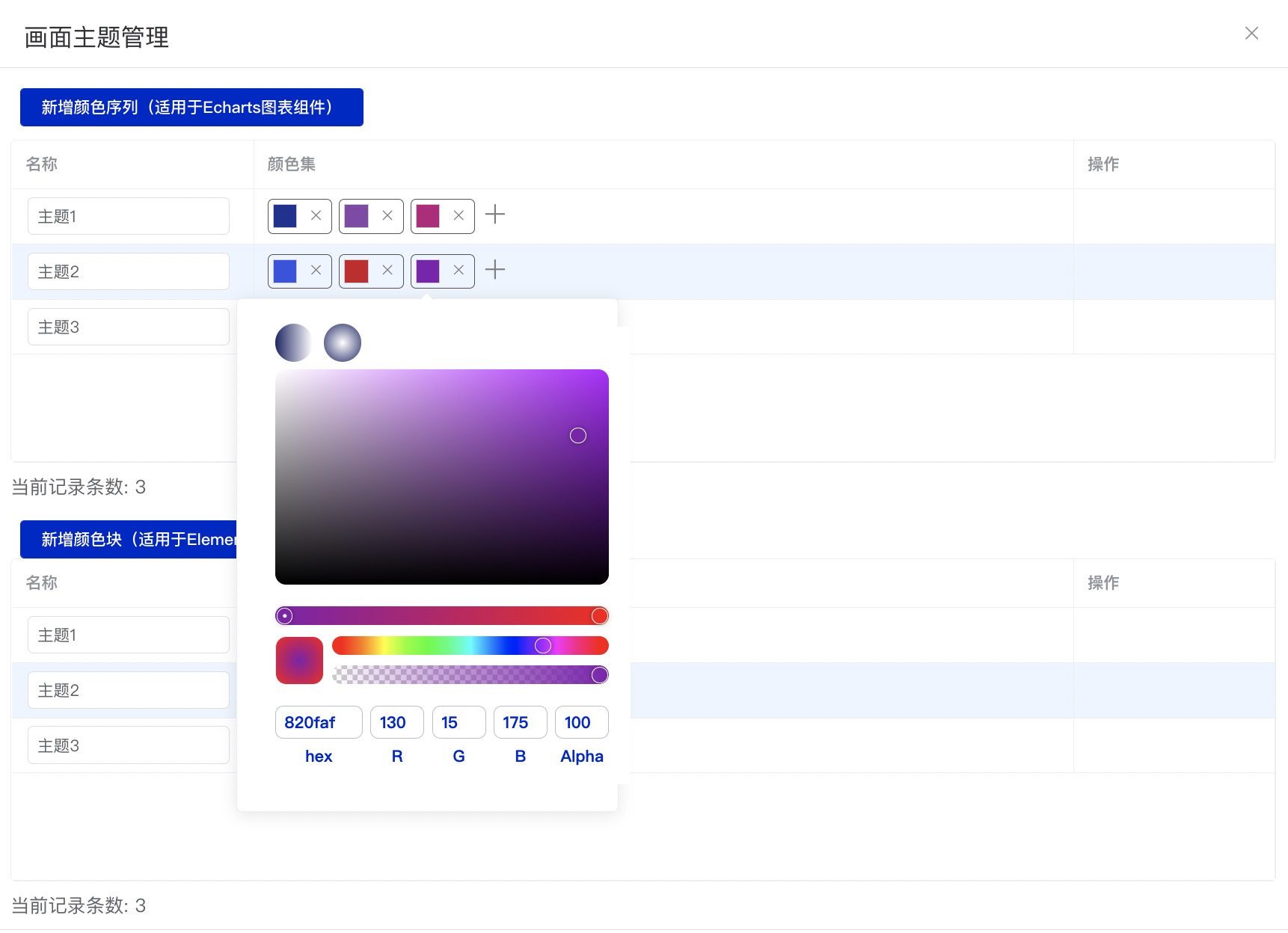Click the saturation picker circle handle
This screenshot has height=933, width=1288.
(x=578, y=436)
